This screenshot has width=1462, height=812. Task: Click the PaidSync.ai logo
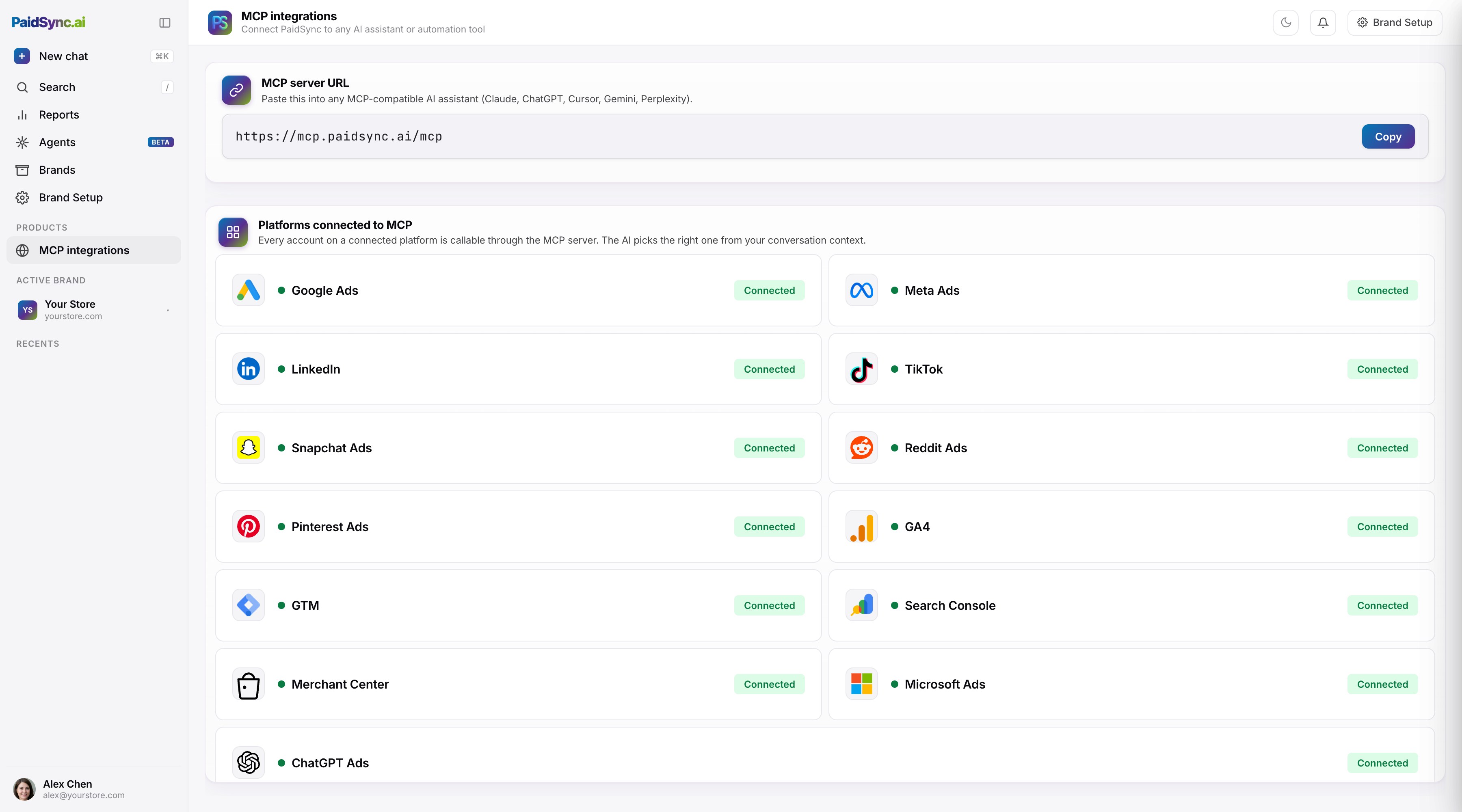click(48, 22)
